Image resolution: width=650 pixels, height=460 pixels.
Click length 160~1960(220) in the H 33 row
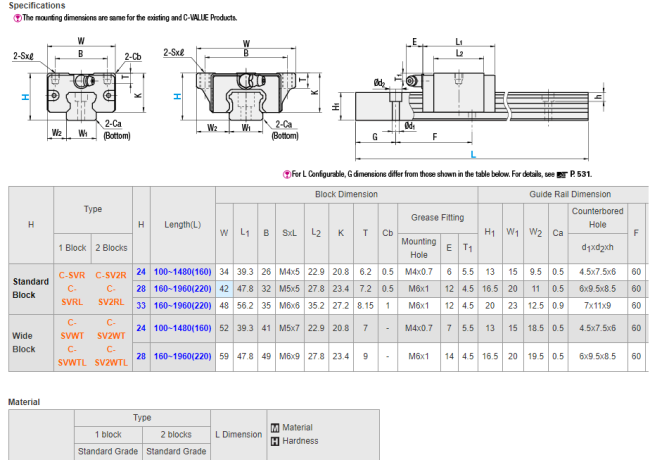(x=182, y=305)
